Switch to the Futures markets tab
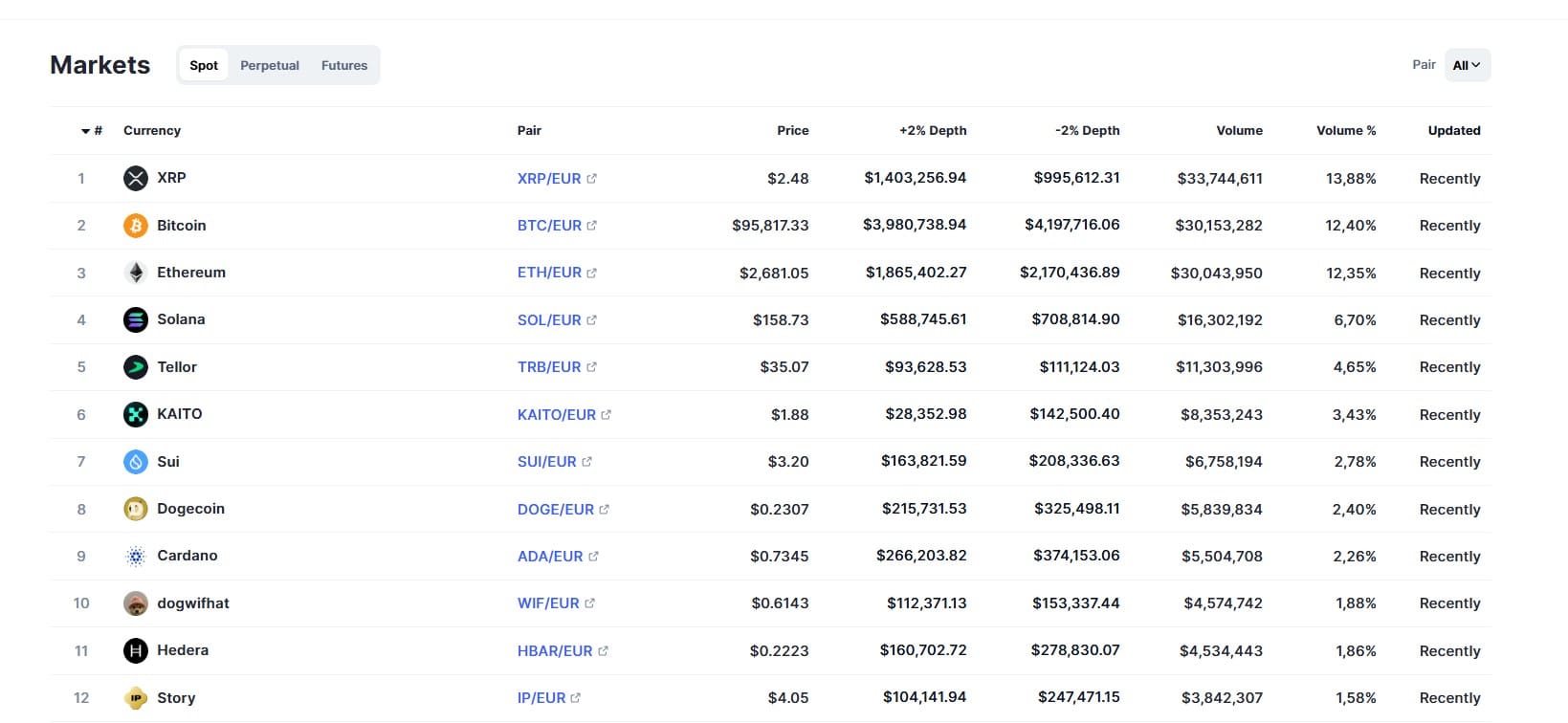This screenshot has height=723, width=1568. (344, 65)
